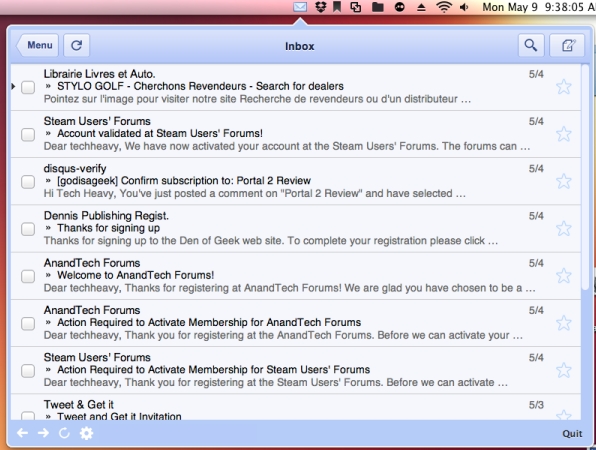596x450 pixels.
Task: Tick Welcome to AnandTech Forums checkbox
Action: pyautogui.click(x=28, y=276)
